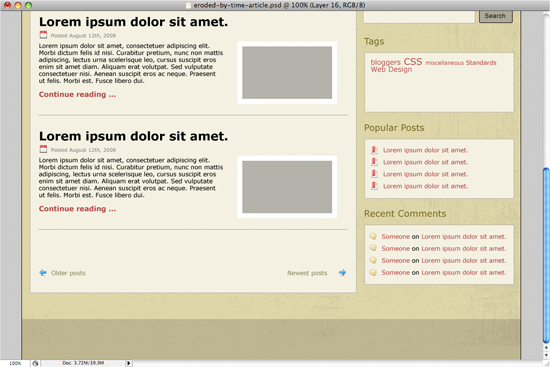Open the first Popular Posts link
Viewport: 550px width, 367px height.
point(425,150)
